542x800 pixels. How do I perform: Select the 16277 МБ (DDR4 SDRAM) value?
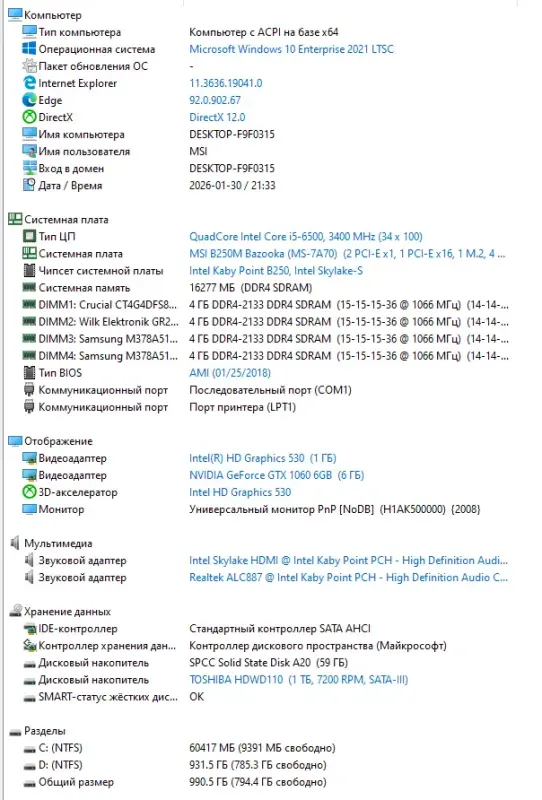(x=251, y=287)
